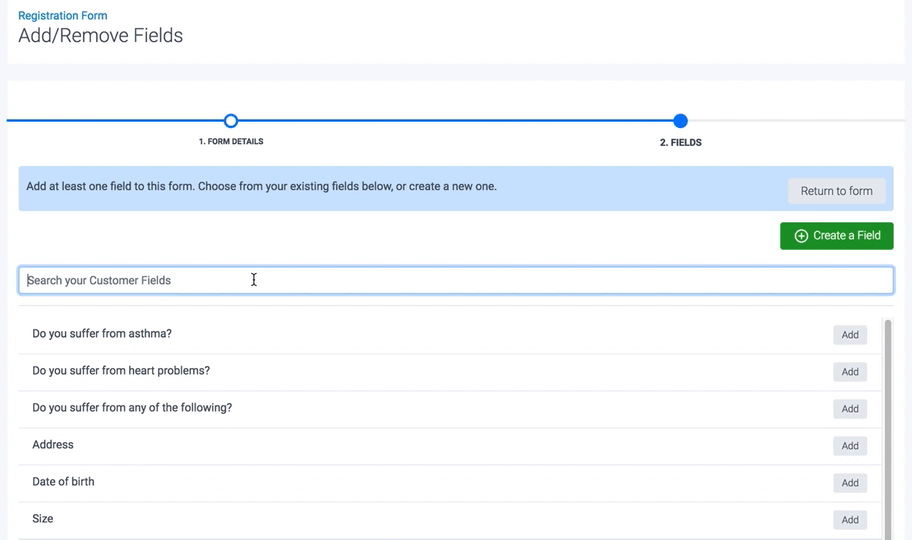Screen dimensions: 912x540
Task: Focus the Search your Customer Fields box
Action: 455,281
